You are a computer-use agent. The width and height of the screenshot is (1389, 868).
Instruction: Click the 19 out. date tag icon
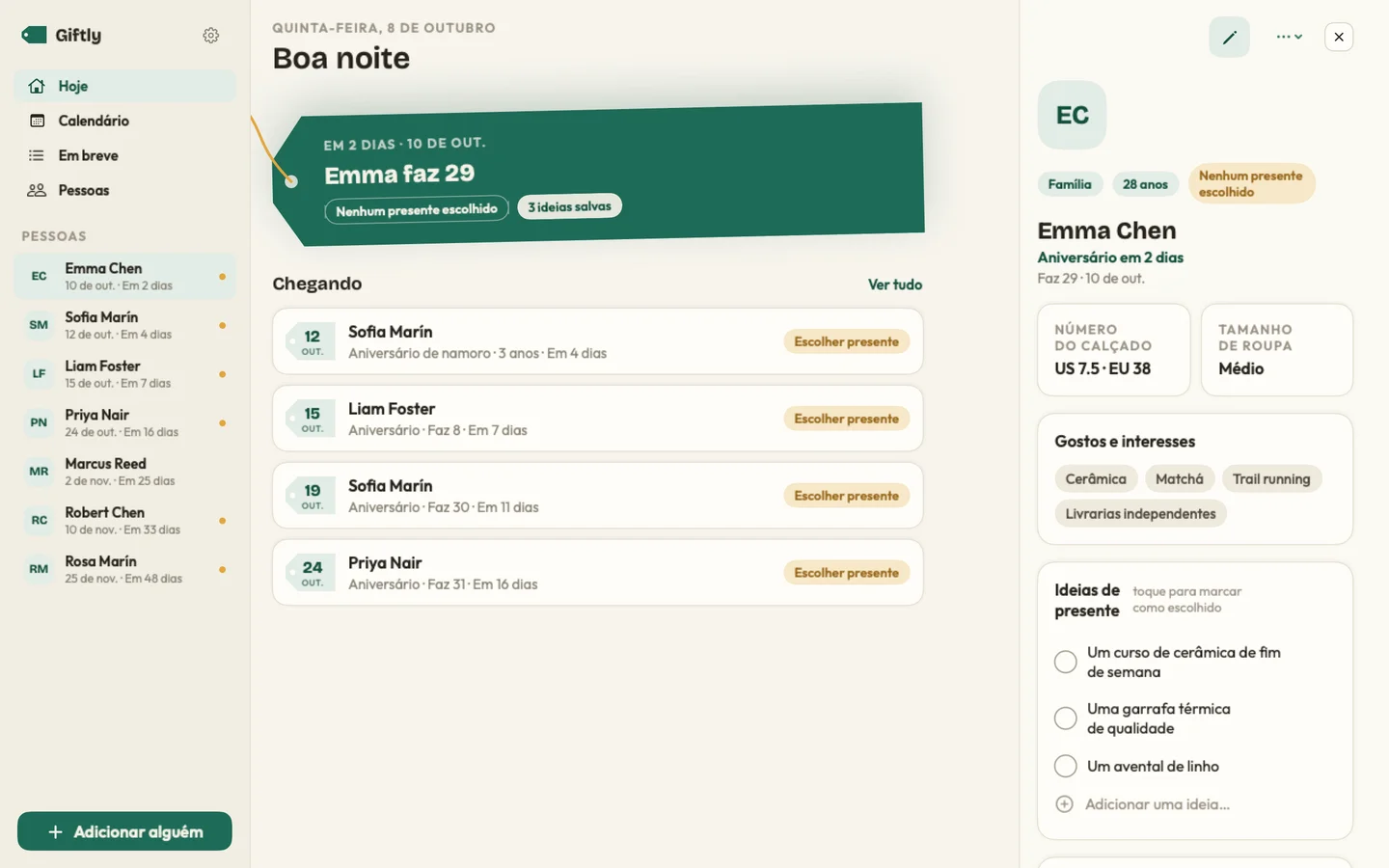[x=311, y=496]
